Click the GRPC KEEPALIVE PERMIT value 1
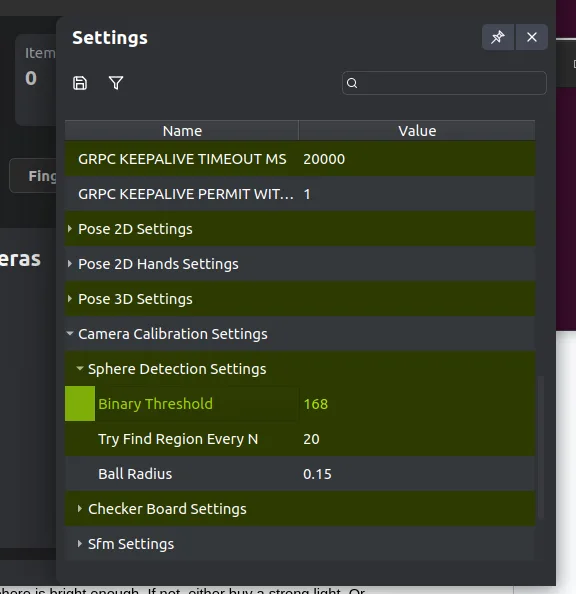Viewport: 576px width, 594px height. click(307, 194)
